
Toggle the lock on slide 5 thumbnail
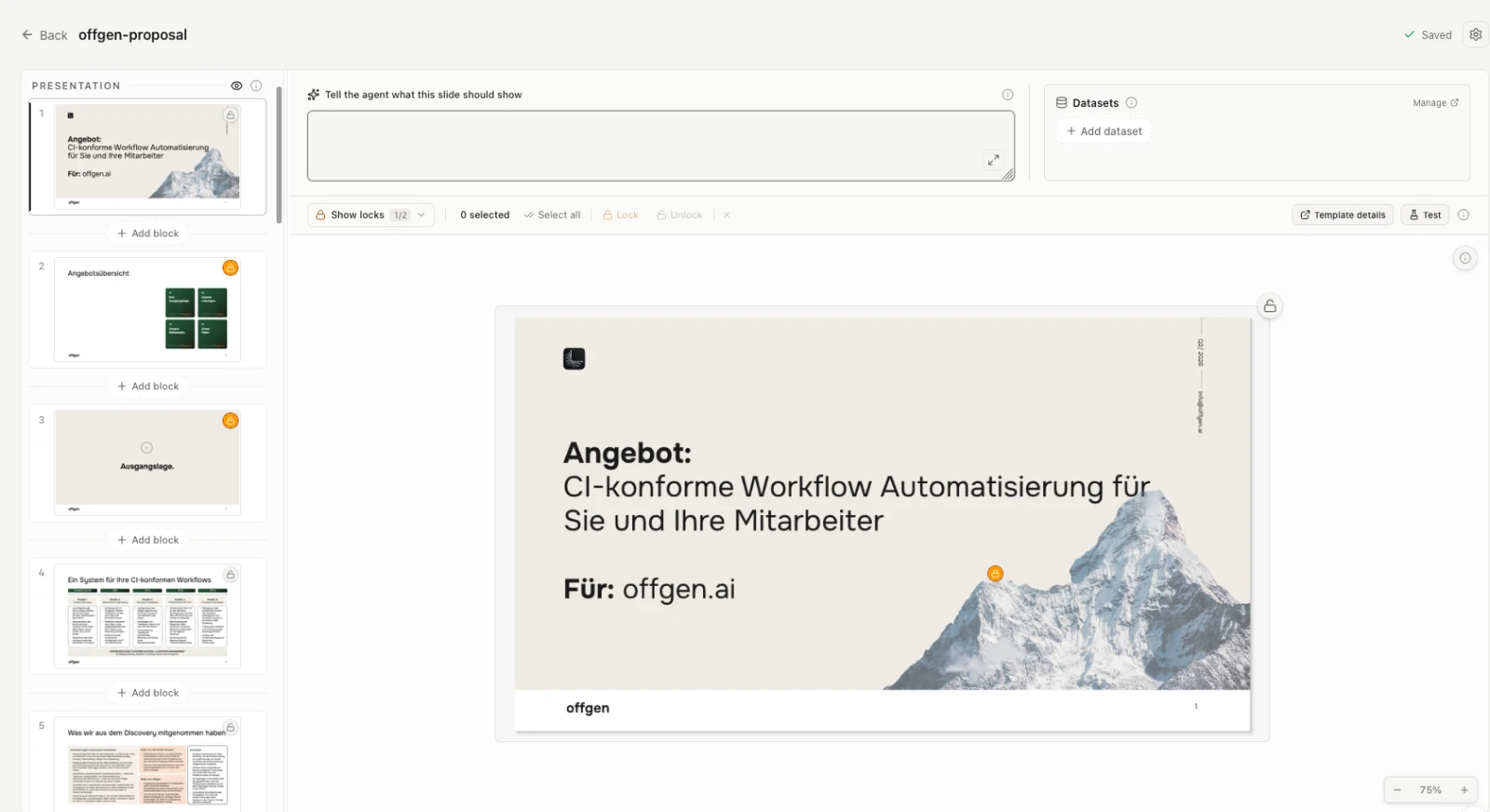click(230, 727)
